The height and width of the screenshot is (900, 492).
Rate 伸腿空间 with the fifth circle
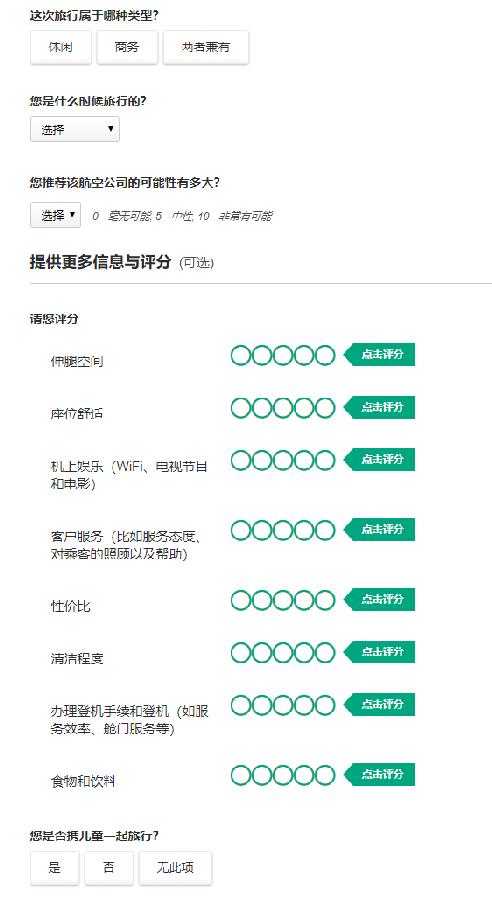pos(325,355)
